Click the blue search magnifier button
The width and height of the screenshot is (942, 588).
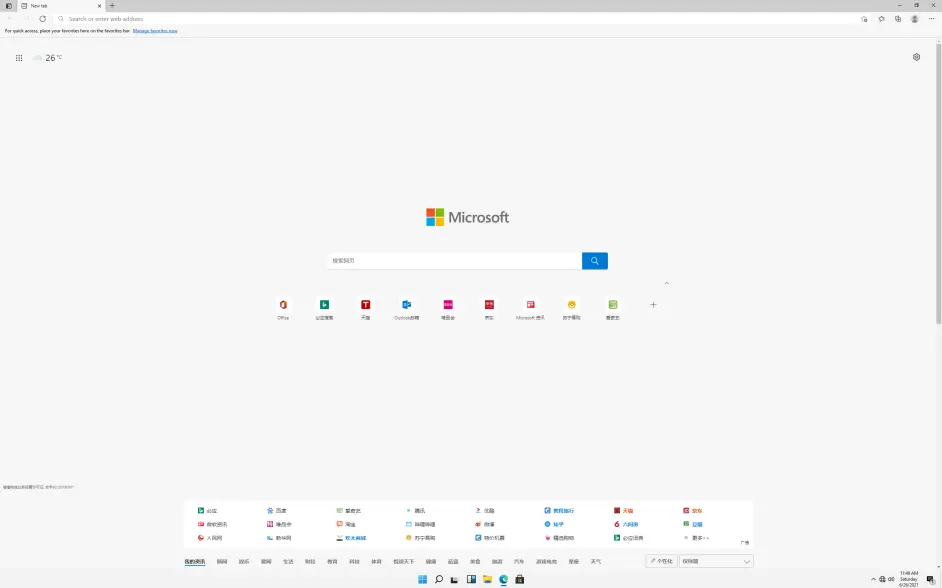pyautogui.click(x=595, y=261)
